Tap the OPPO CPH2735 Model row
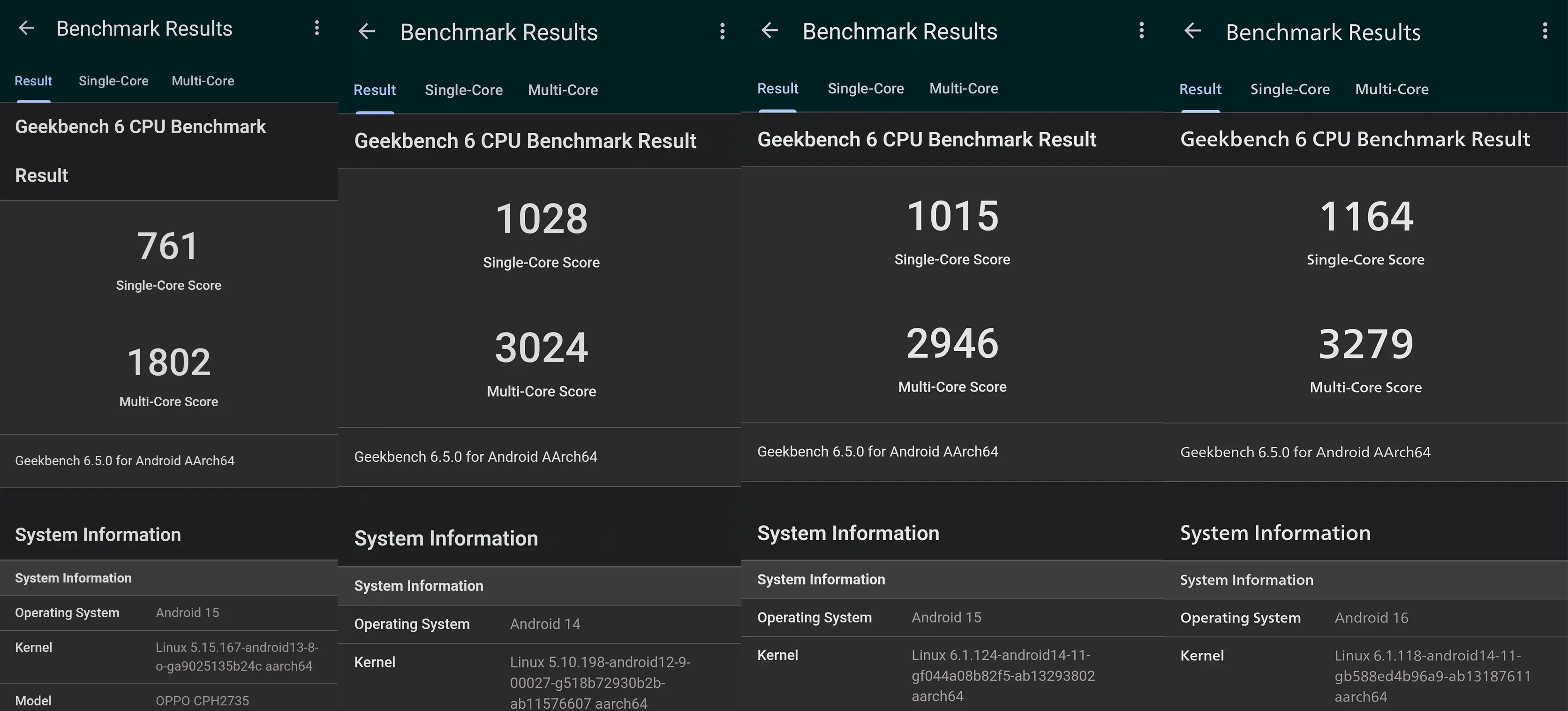The image size is (1568, 711). point(168,700)
